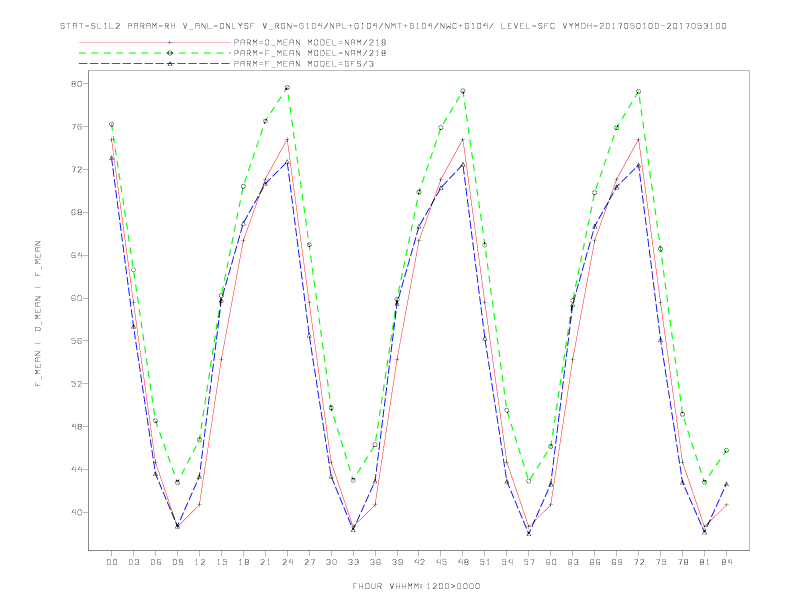Viewport: 792px width, 612px height.
Task: Click x-axis tick label 18
Action: [244, 562]
